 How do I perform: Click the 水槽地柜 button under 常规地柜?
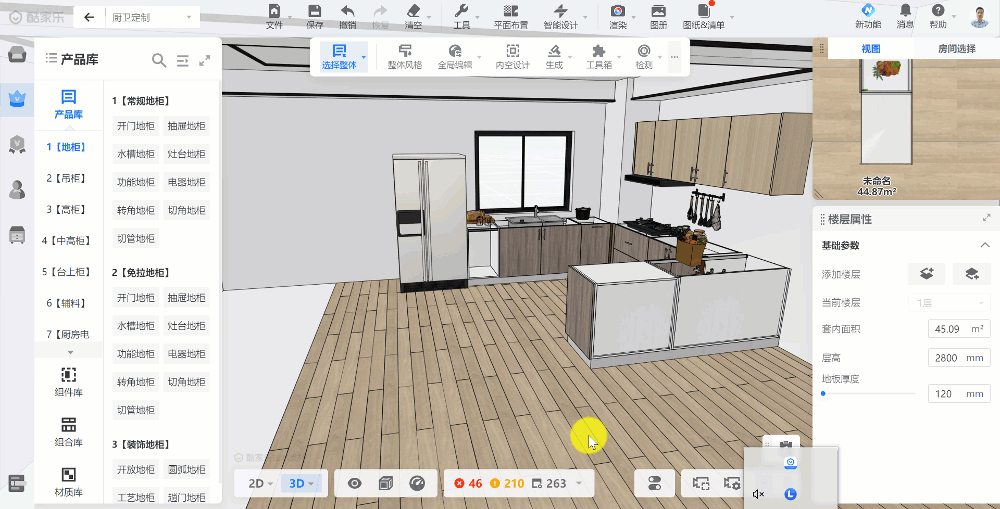click(x=135, y=155)
